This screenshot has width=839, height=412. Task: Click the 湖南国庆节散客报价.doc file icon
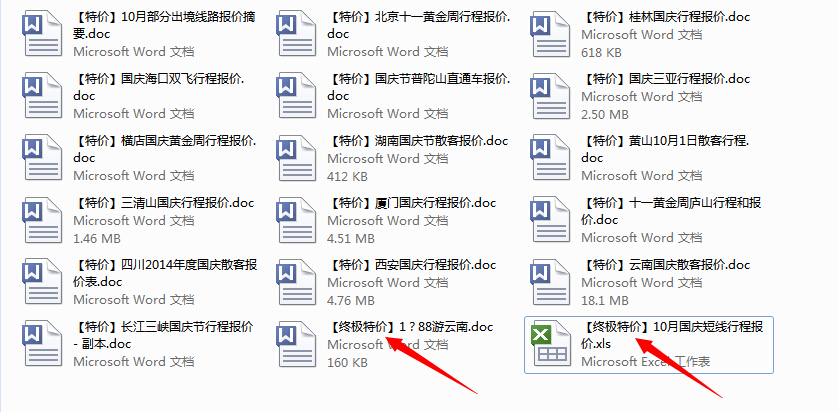(296, 158)
